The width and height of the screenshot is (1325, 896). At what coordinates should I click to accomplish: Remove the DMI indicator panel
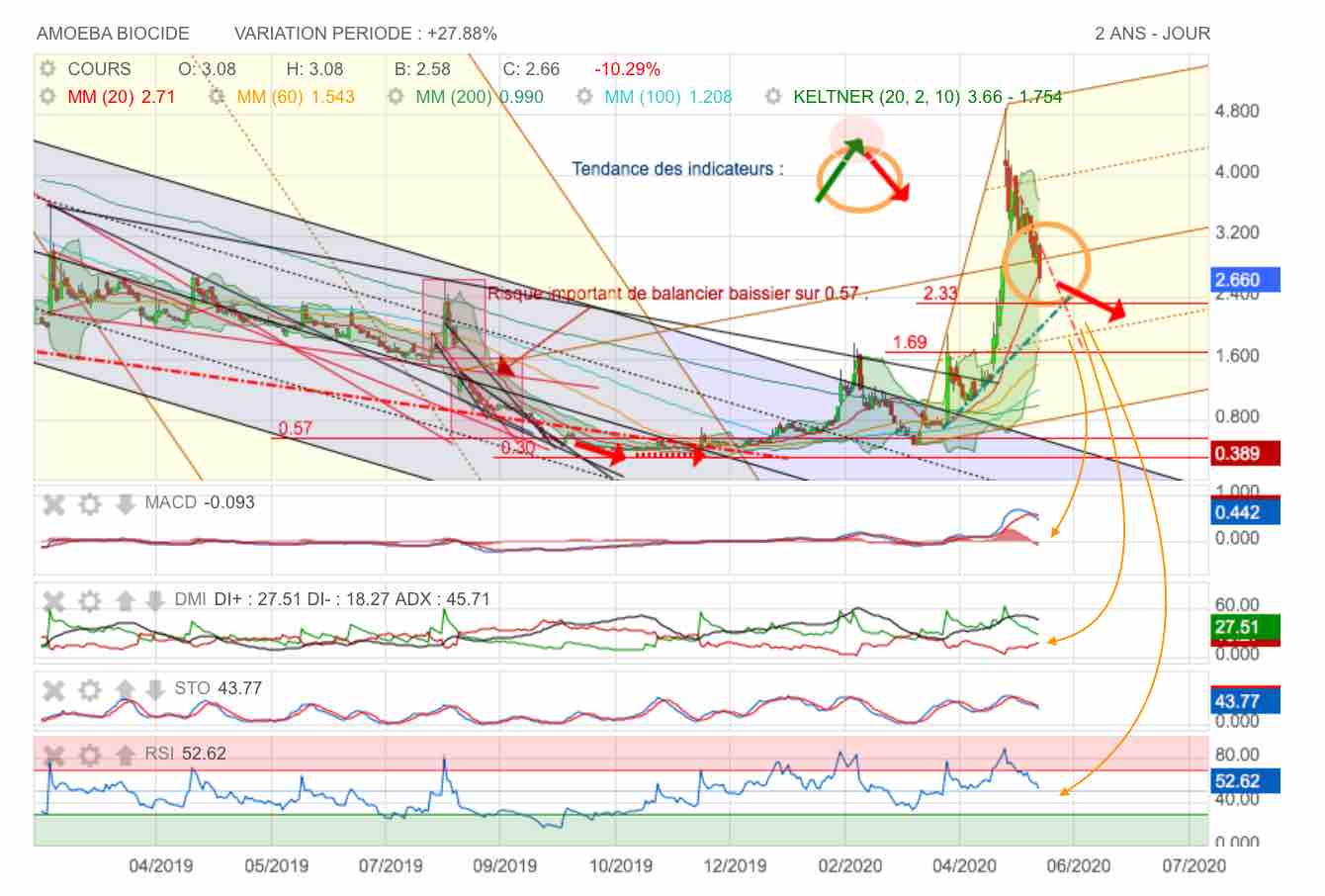54,600
